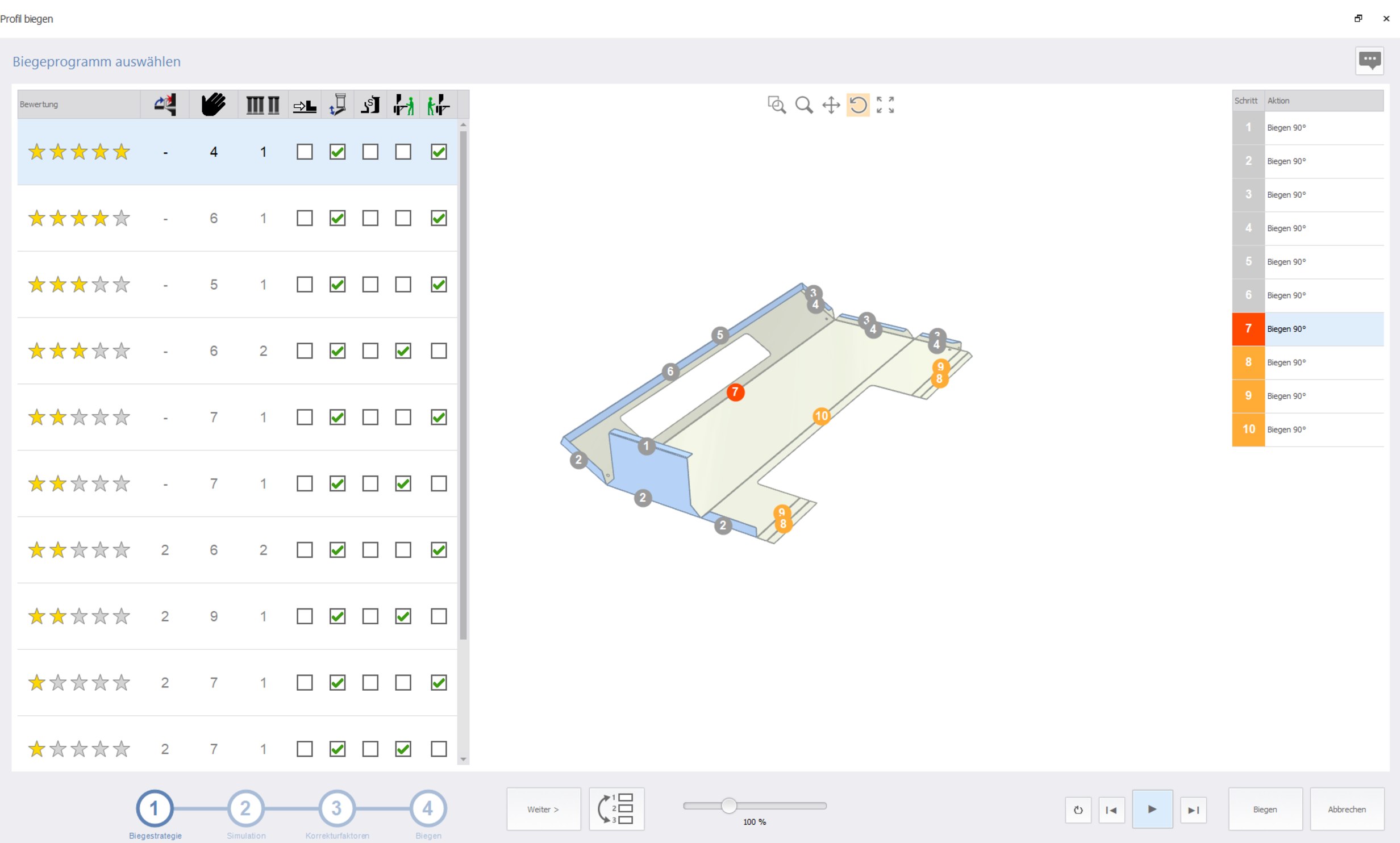Click the Abbrechen button

[x=1347, y=809]
